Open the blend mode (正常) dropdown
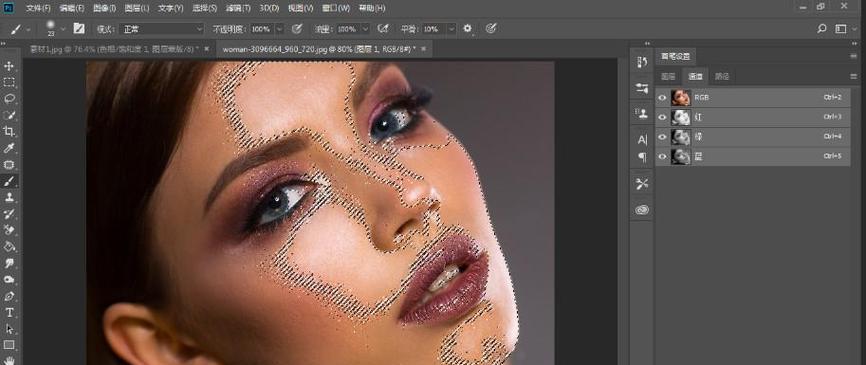 [x=162, y=29]
